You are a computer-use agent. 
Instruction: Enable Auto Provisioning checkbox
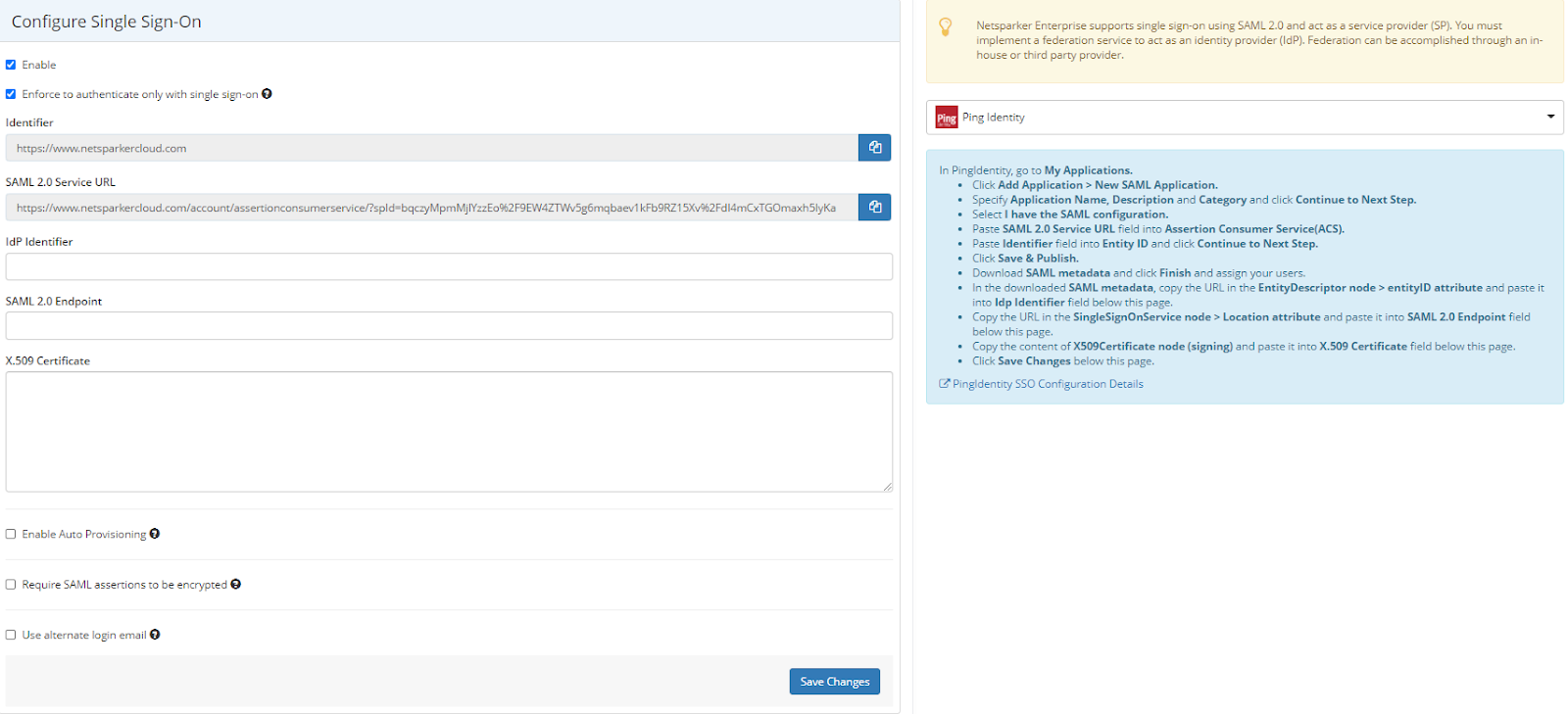(11, 535)
